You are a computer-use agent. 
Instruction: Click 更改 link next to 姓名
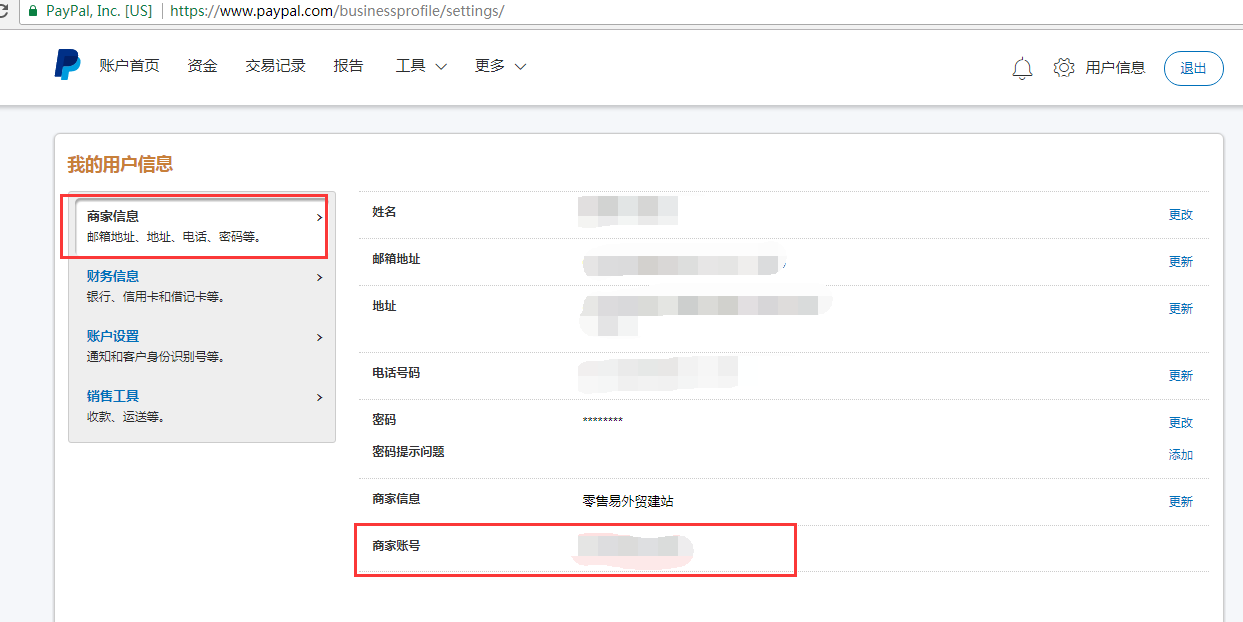(1180, 214)
